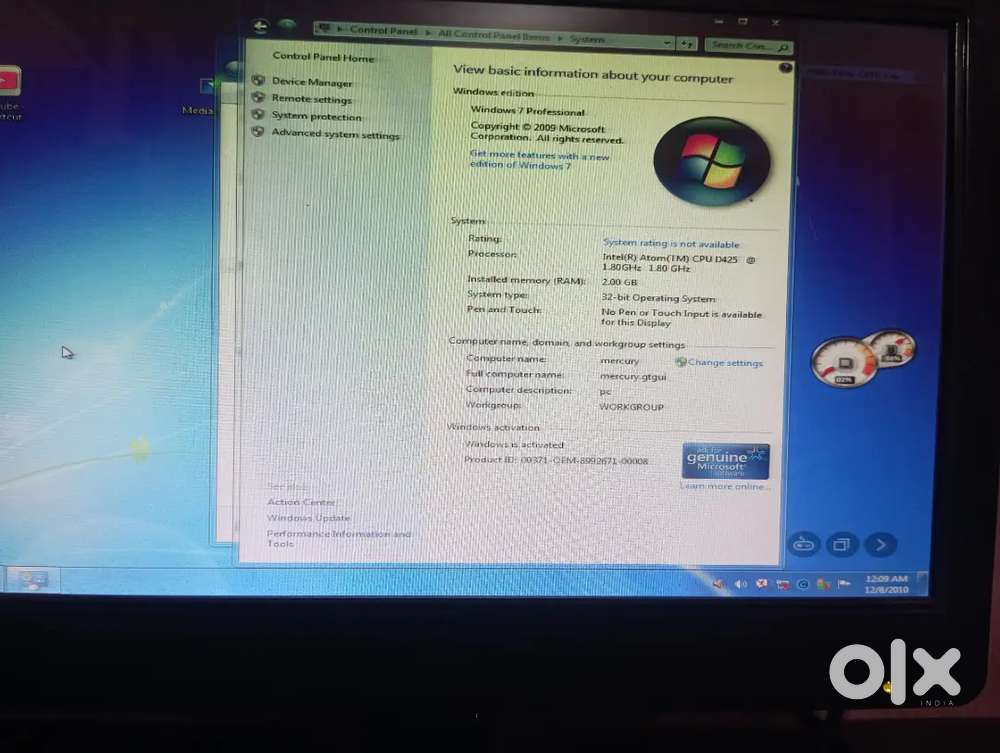1000x753 pixels.
Task: Open Advanced system settings link
Action: coord(335,135)
